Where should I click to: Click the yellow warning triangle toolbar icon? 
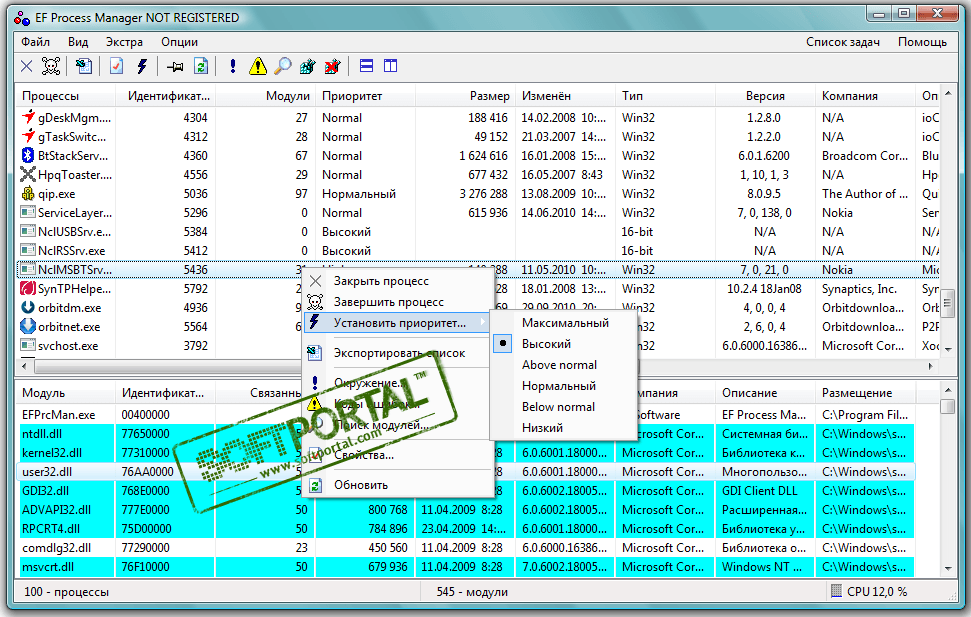(258, 67)
